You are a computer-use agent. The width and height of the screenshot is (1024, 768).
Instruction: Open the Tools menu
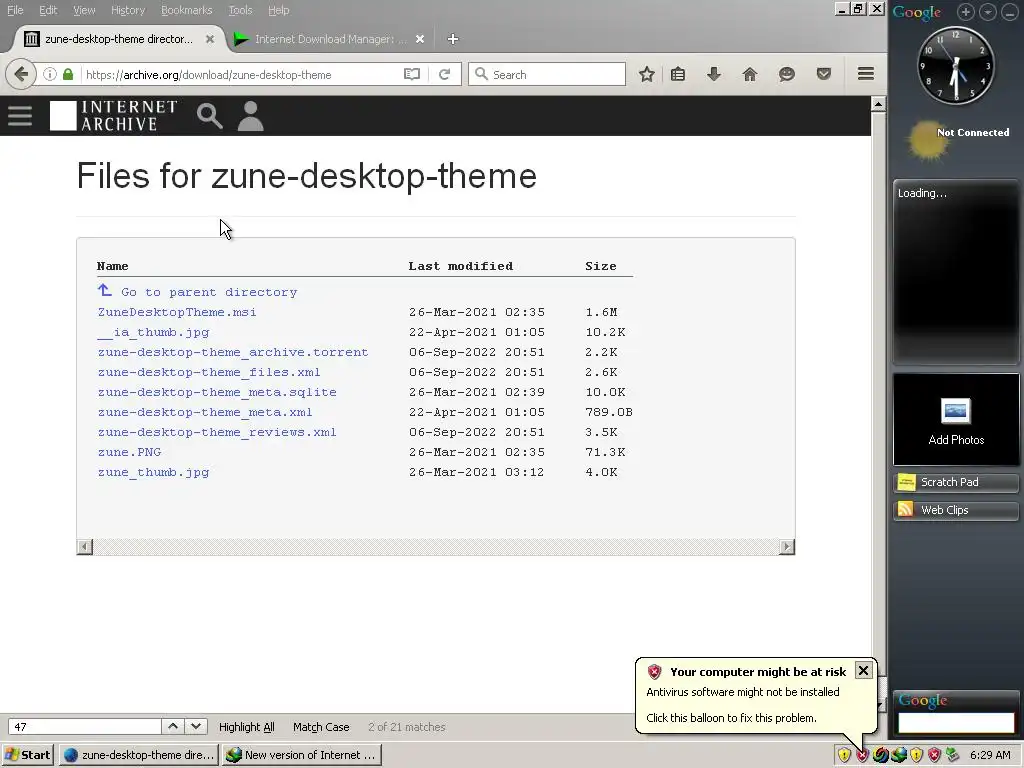coord(240,10)
